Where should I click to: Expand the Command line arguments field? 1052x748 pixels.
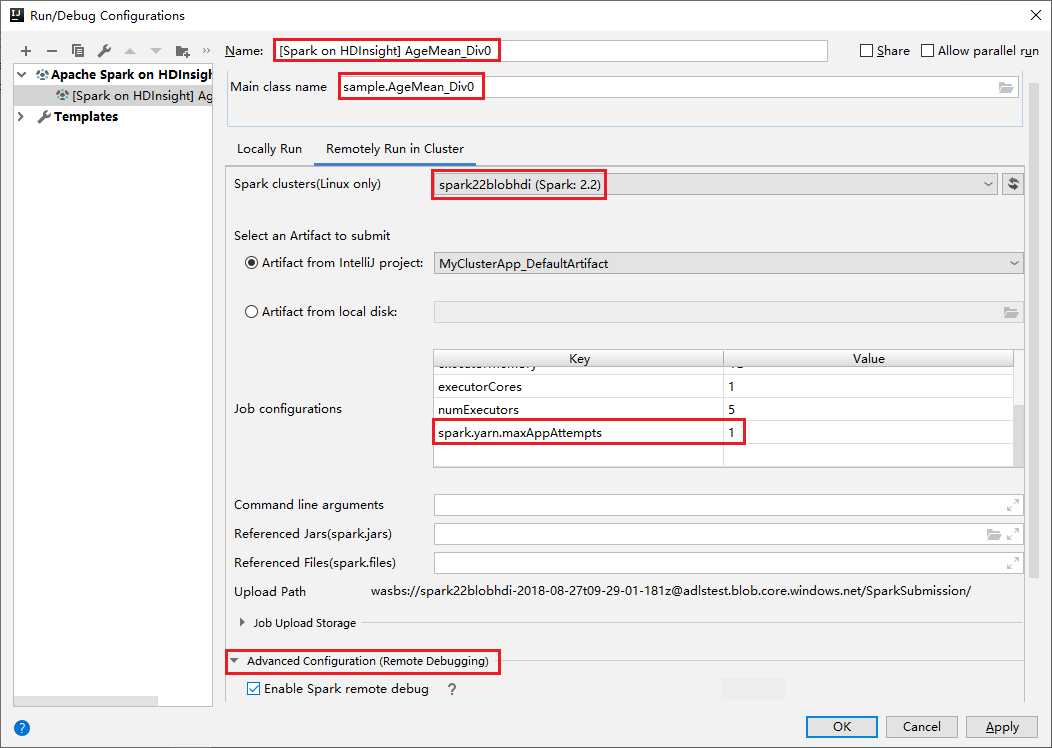[x=1013, y=505]
